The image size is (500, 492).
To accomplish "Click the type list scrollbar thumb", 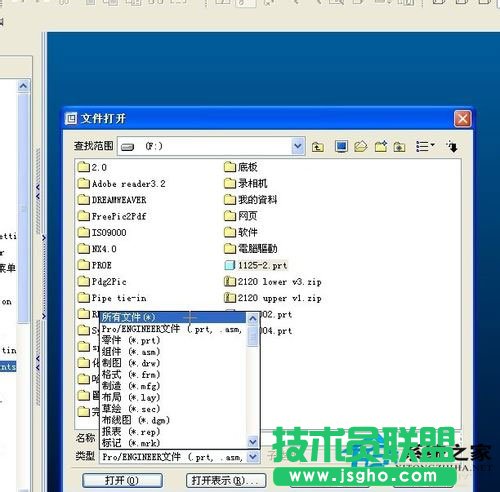I will [253, 336].
